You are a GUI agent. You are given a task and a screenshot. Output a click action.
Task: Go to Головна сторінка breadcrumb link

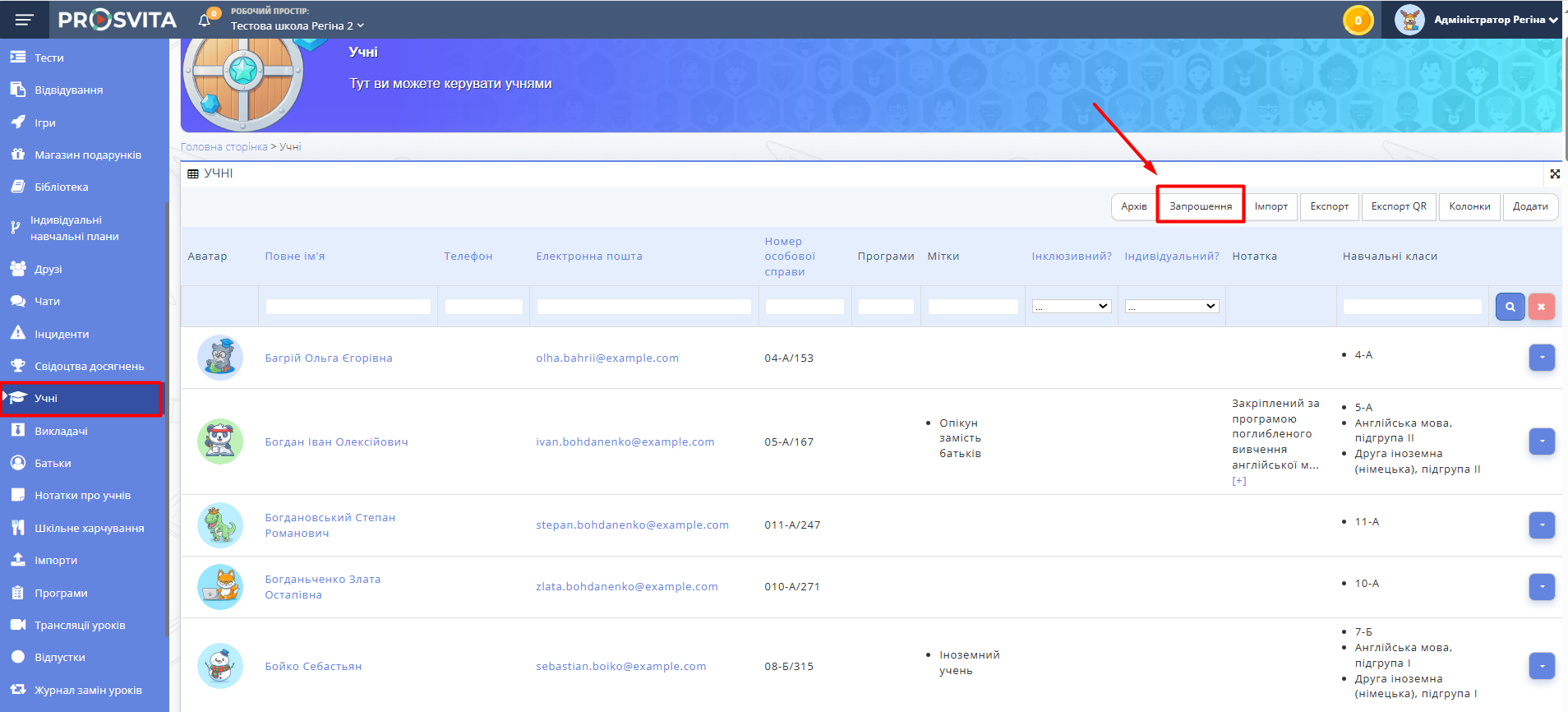(x=224, y=147)
